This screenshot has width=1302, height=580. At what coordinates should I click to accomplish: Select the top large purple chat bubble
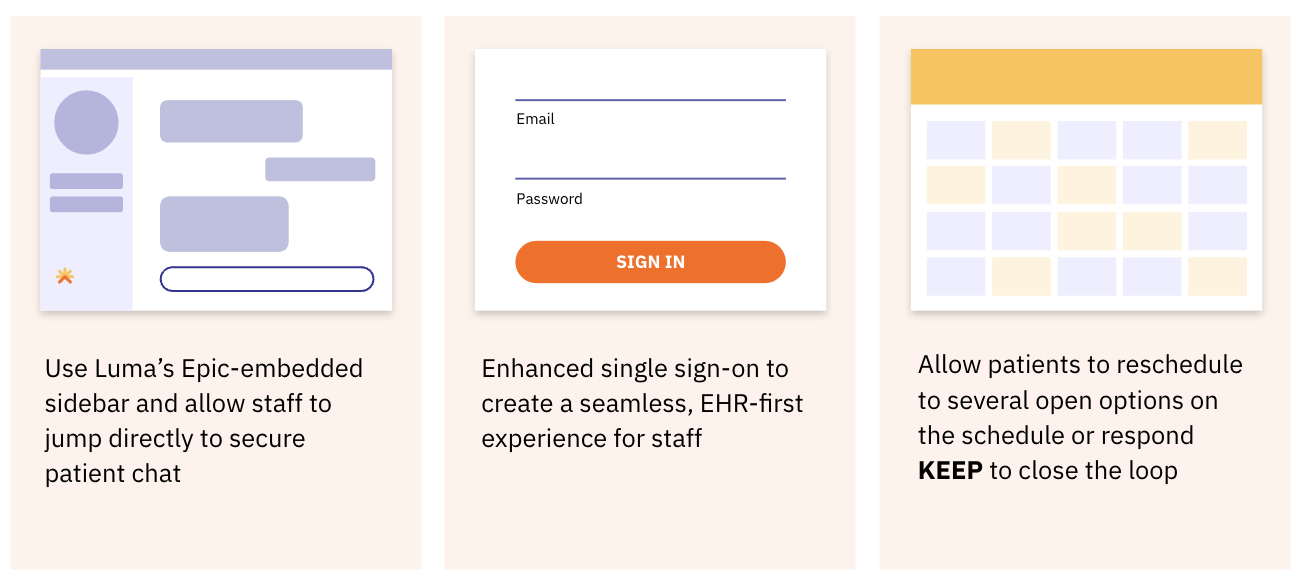[231, 121]
